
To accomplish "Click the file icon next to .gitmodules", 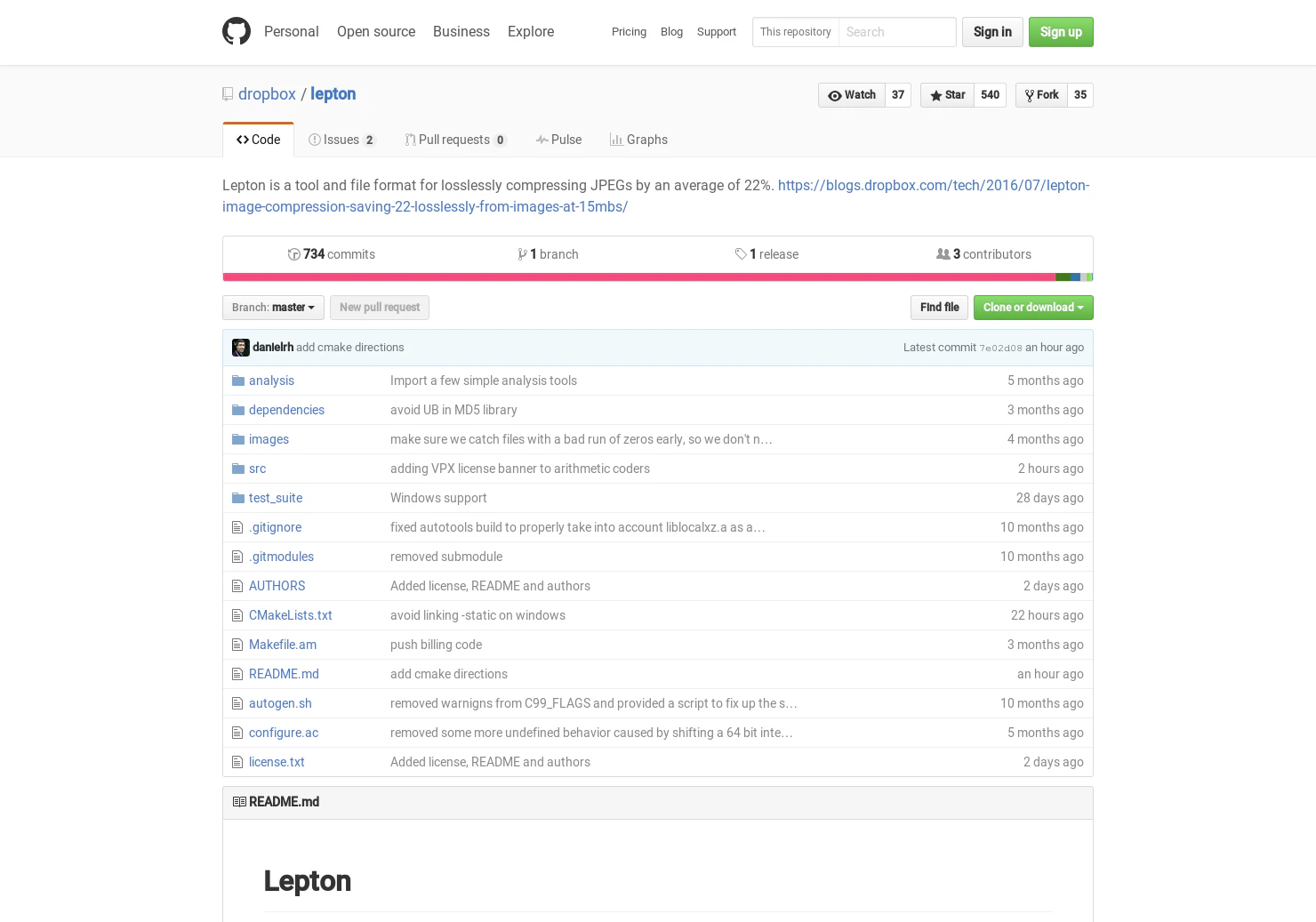I will click(237, 557).
